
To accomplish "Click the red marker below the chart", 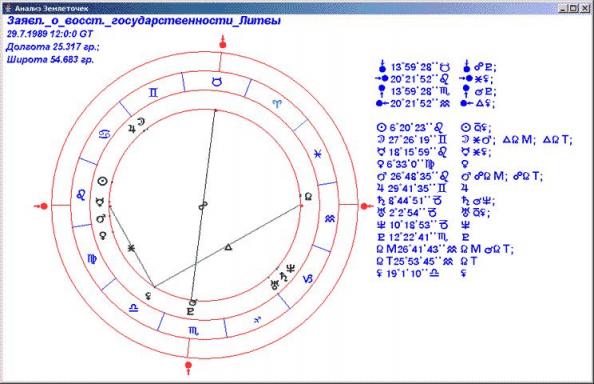I will (x=188, y=368).
